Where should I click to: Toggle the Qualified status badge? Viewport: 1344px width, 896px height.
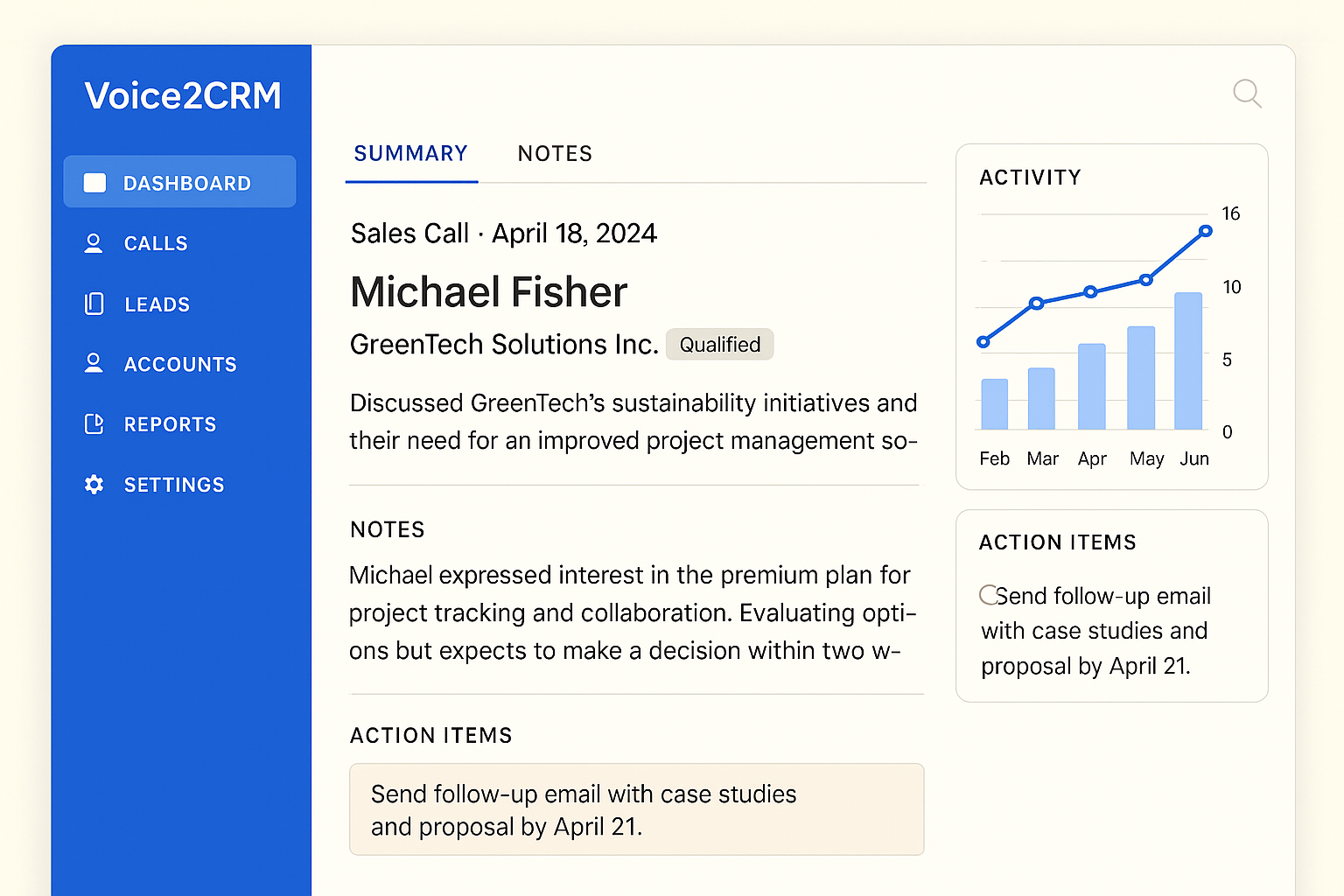(x=719, y=344)
